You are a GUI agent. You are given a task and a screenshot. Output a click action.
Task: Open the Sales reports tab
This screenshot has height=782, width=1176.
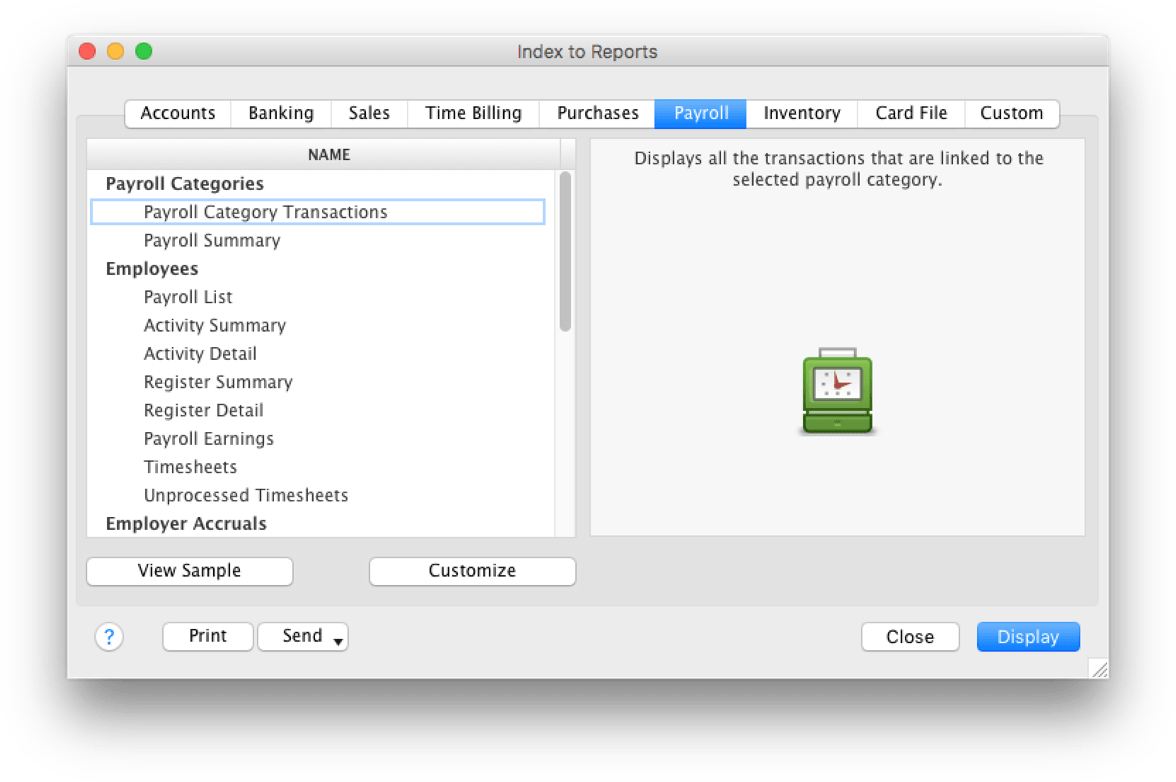pyautogui.click(x=368, y=113)
